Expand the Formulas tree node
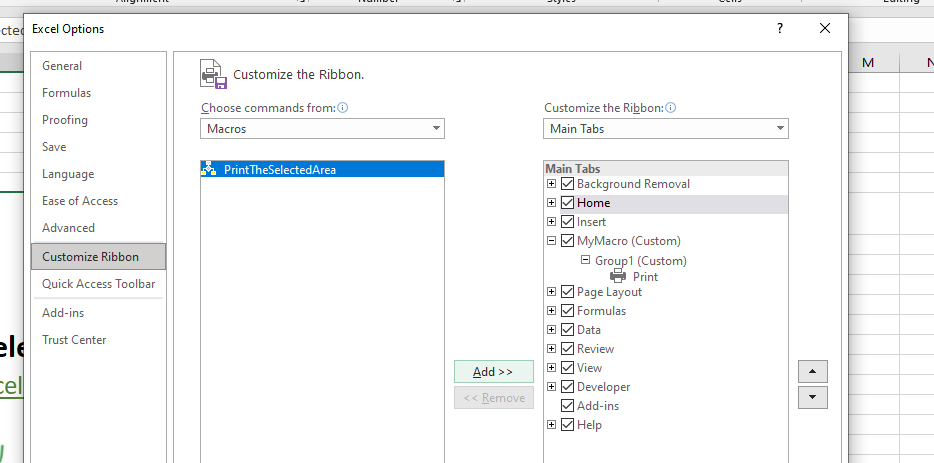Screen dimensions: 934x463 pyautogui.click(x=552, y=310)
